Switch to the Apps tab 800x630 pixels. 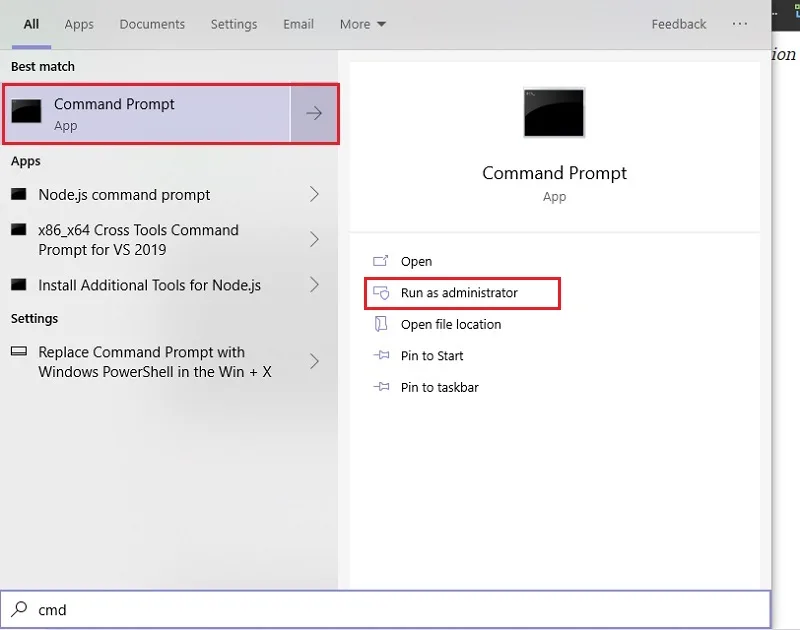click(x=79, y=24)
